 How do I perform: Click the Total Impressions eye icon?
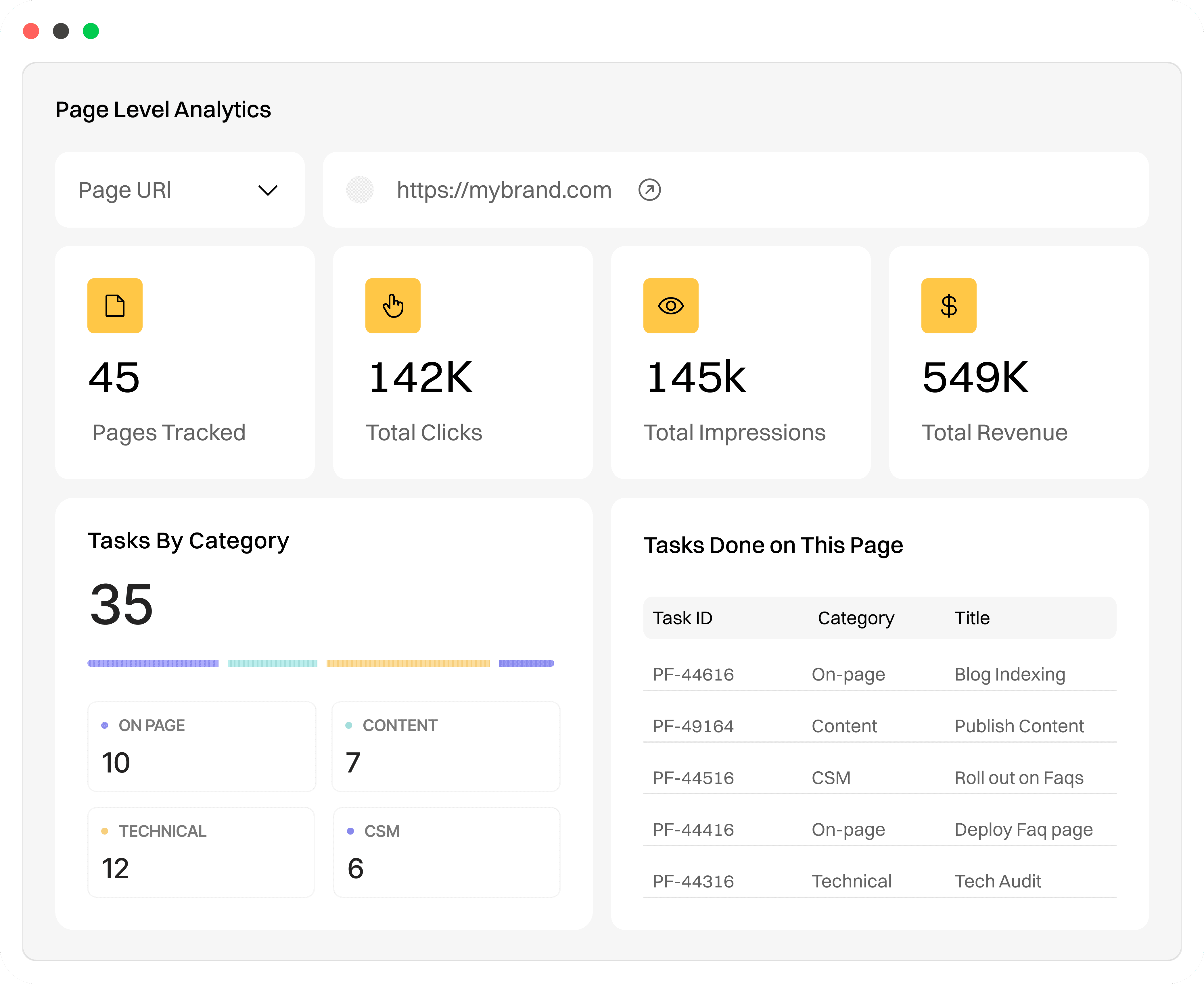(670, 305)
